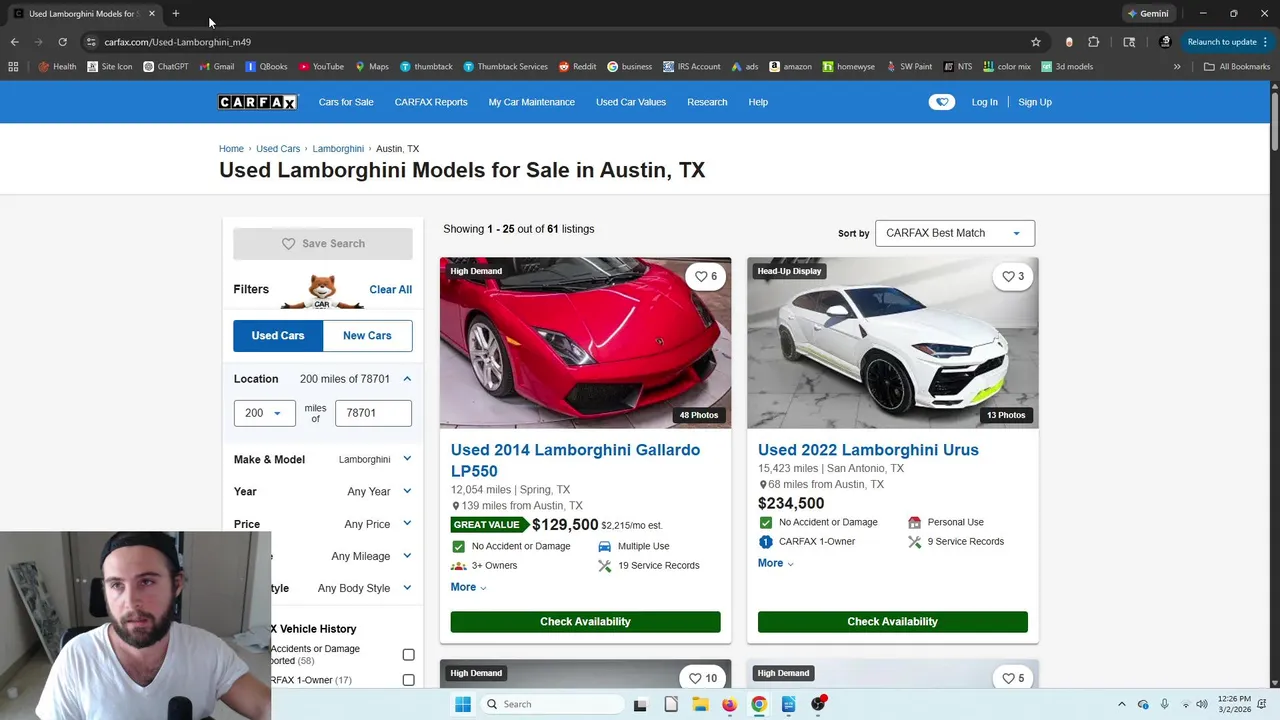Open the My Car Maintenance menu

pos(532,102)
